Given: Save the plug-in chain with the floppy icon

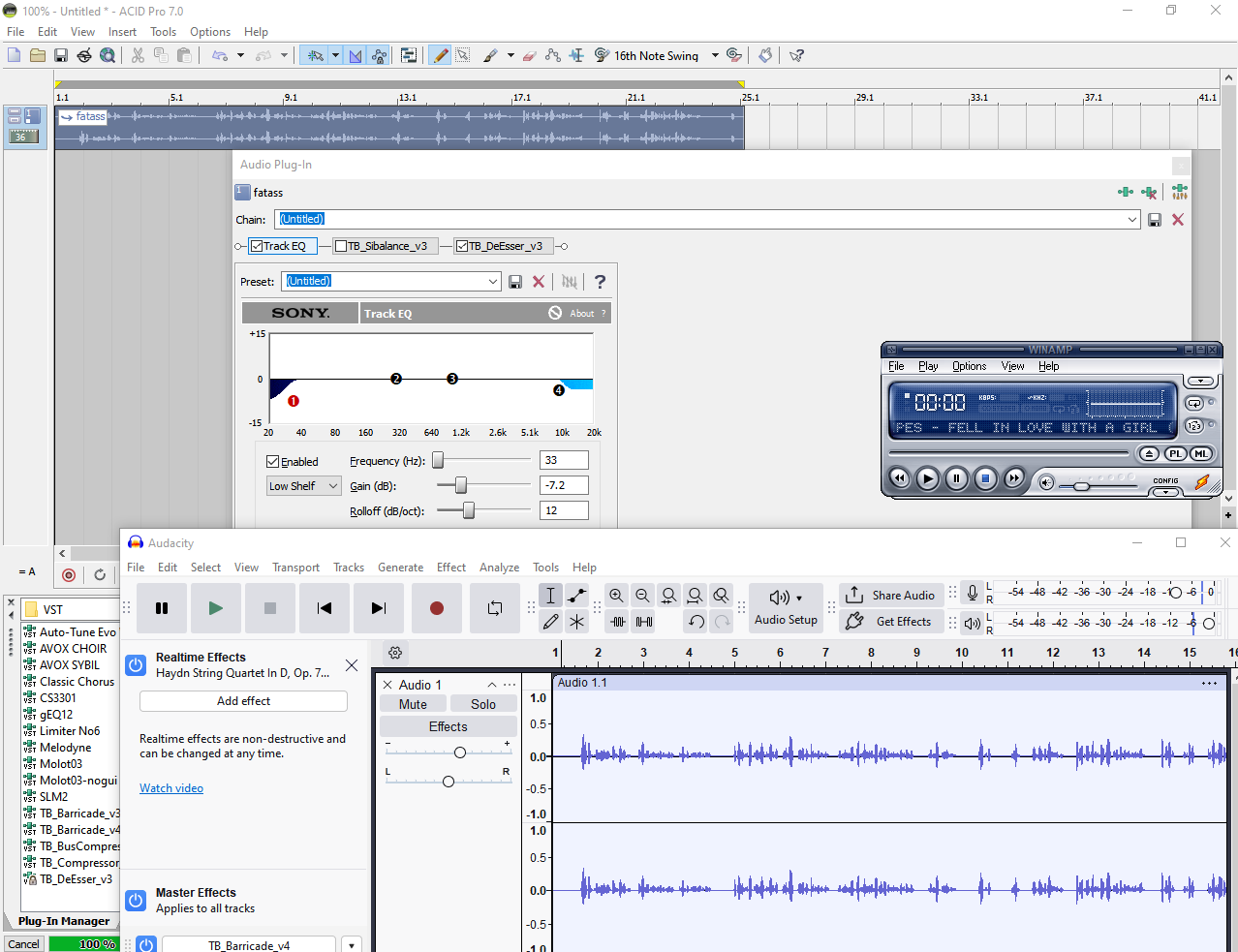Looking at the screenshot, I should [x=1155, y=220].
